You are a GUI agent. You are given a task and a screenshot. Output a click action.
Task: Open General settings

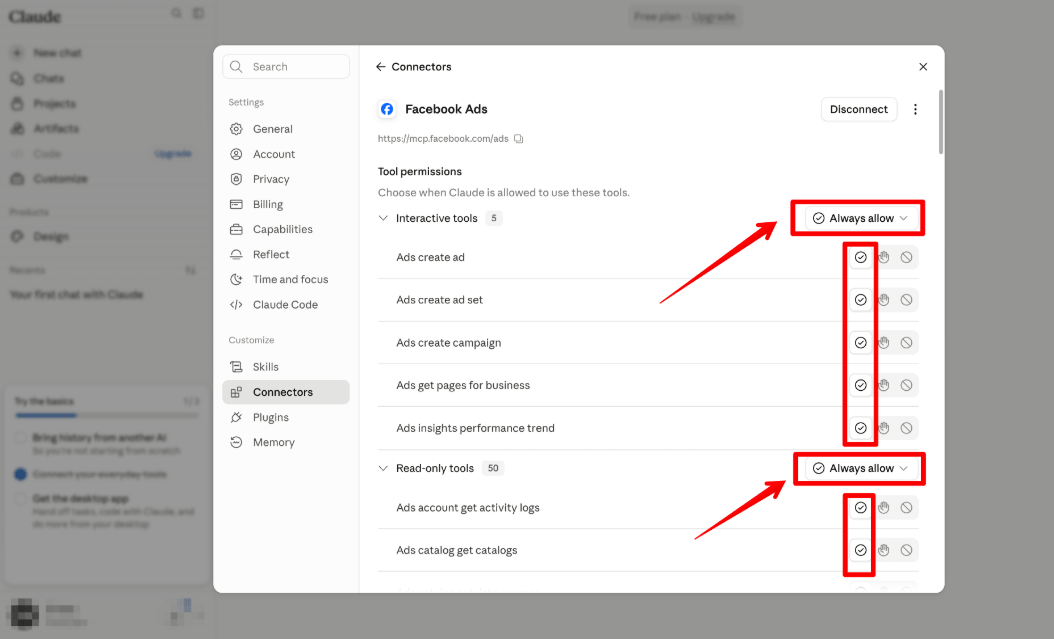(286, 129)
